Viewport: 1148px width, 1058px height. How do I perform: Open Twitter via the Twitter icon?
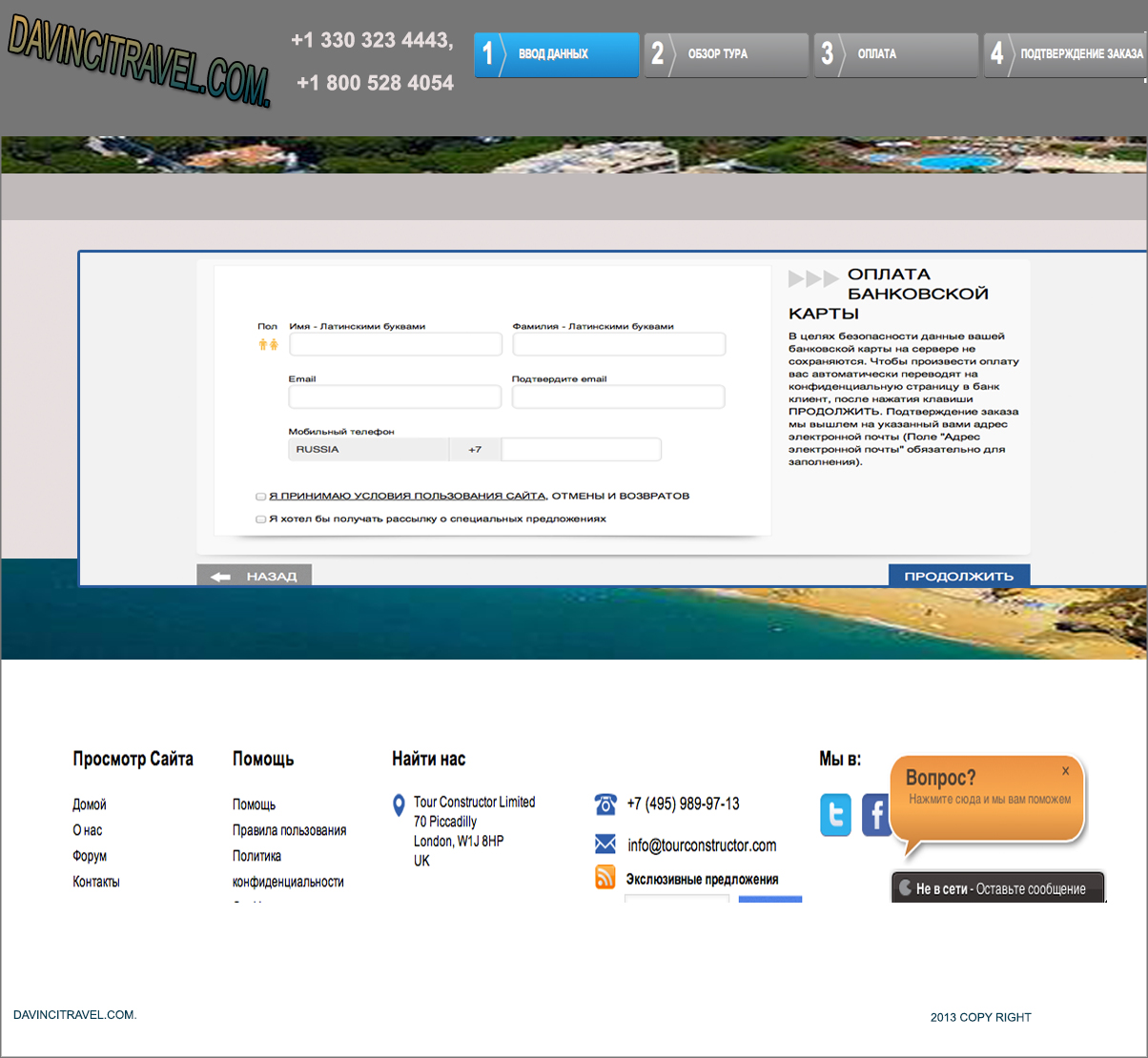(835, 815)
